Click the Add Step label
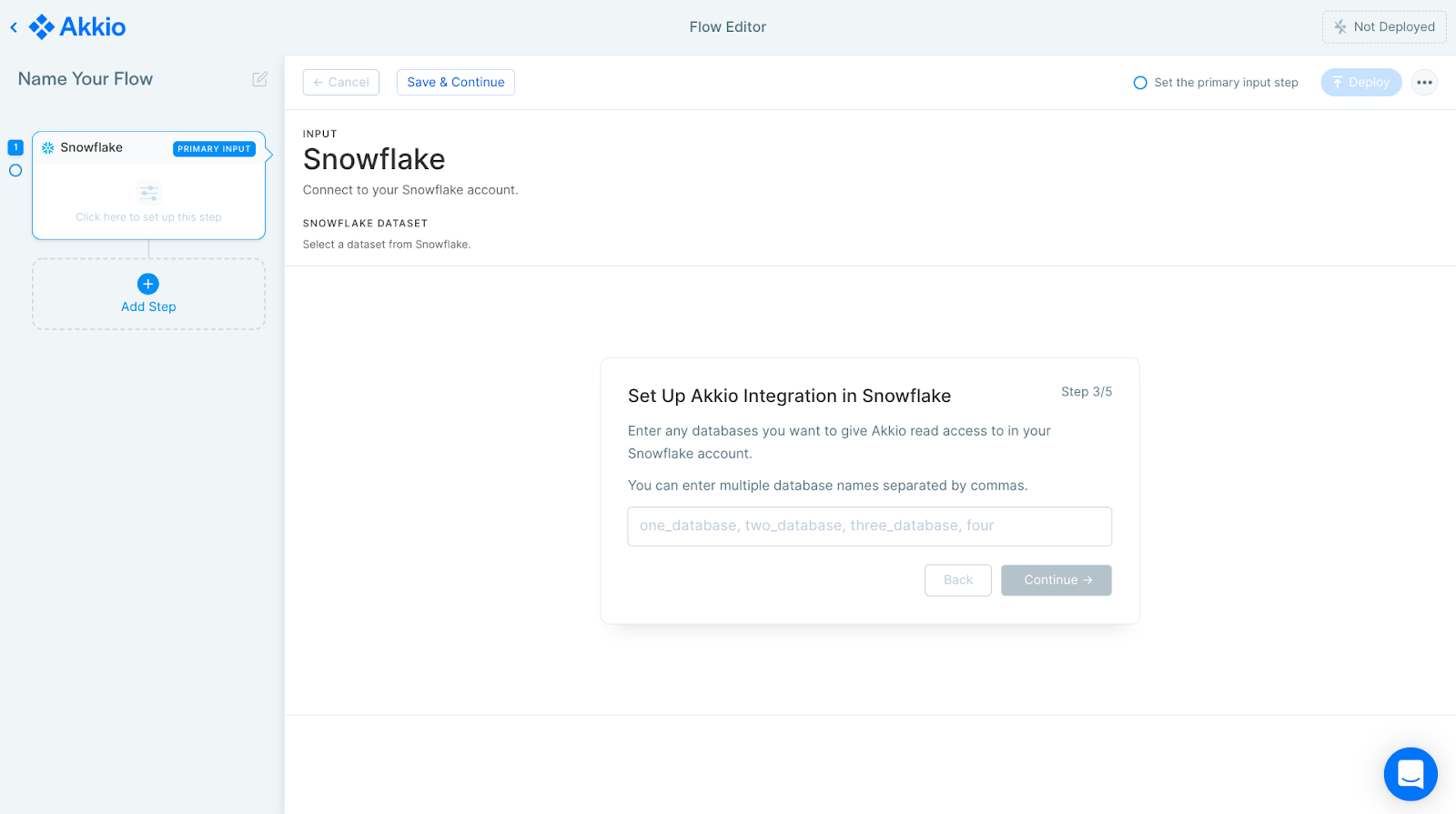The image size is (1456, 814). pos(148,307)
